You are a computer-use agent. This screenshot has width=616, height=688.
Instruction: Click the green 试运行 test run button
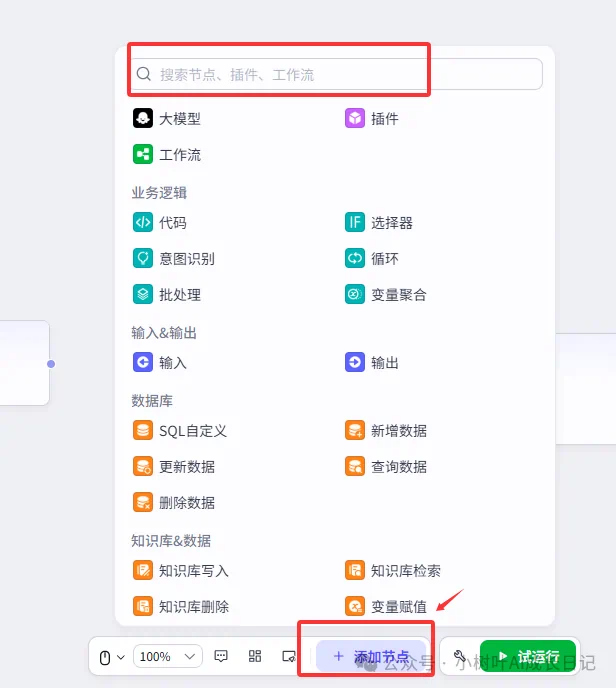(528, 656)
